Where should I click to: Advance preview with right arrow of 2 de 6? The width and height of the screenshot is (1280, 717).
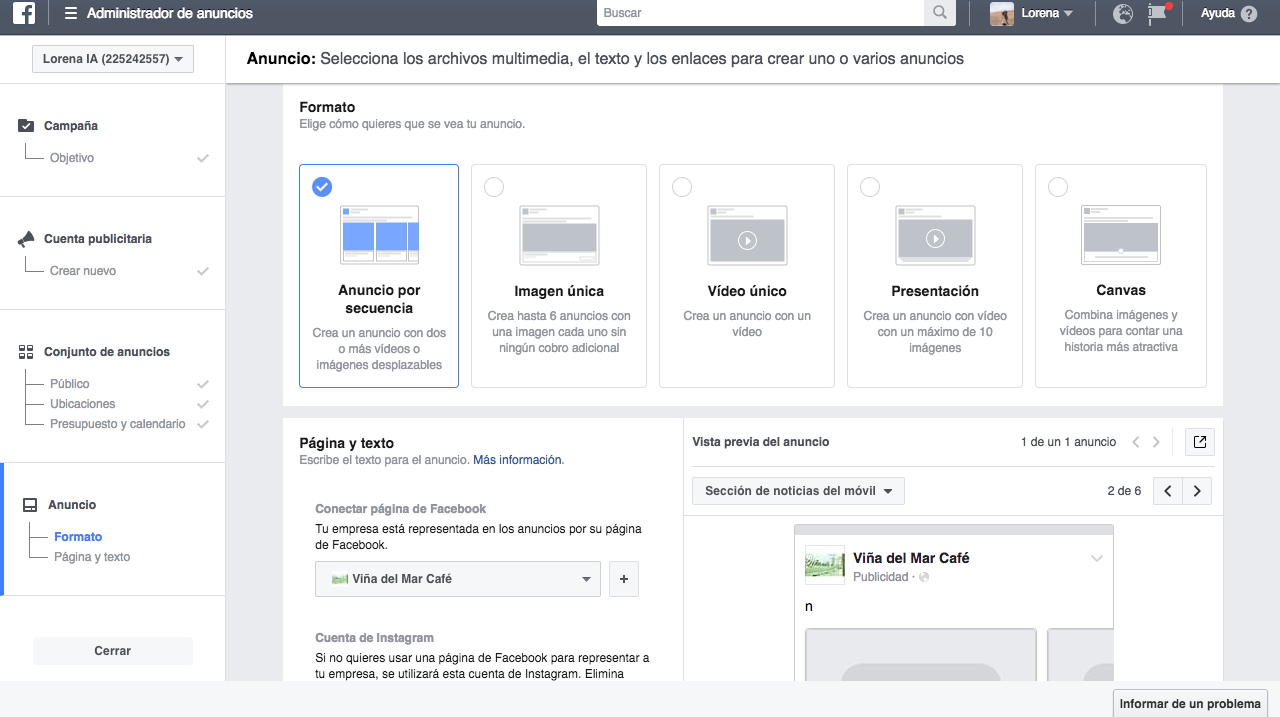[1197, 490]
